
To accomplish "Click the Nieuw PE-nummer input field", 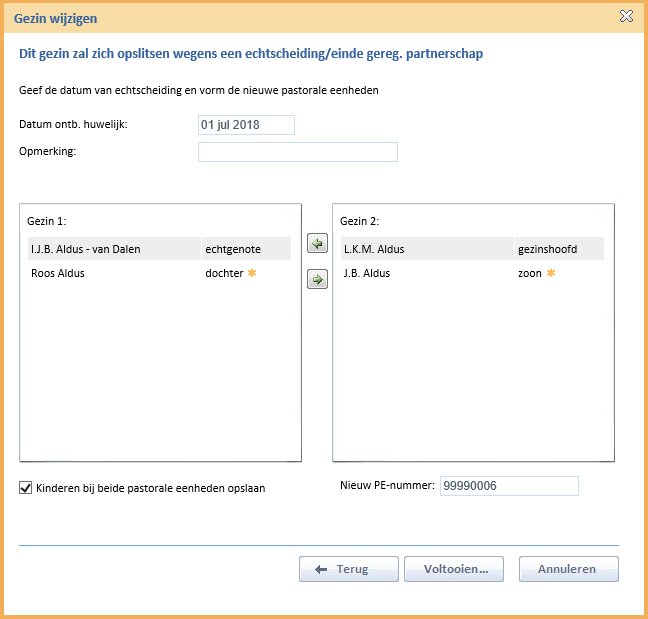I will (x=509, y=486).
